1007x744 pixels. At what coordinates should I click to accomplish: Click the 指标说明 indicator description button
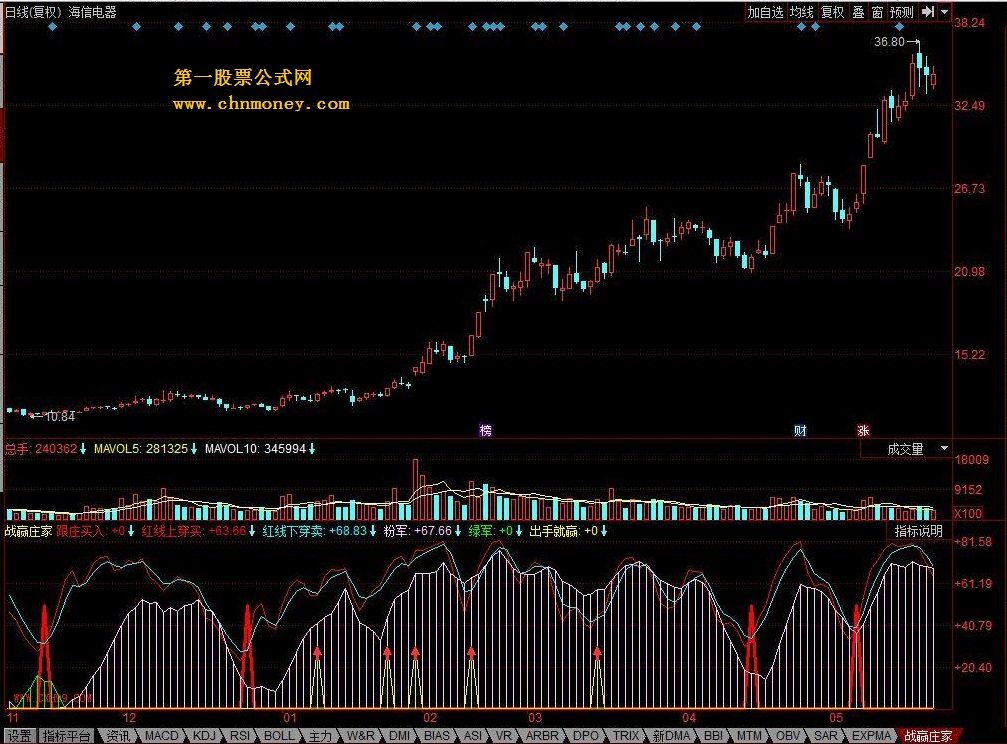[918, 531]
